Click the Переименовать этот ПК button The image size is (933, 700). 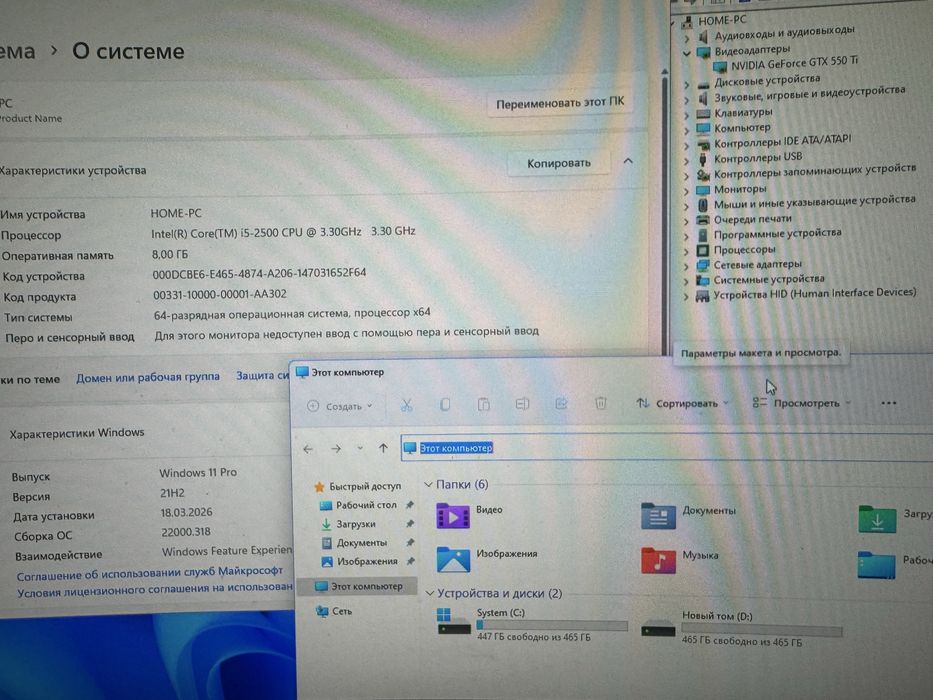pyautogui.click(x=560, y=103)
